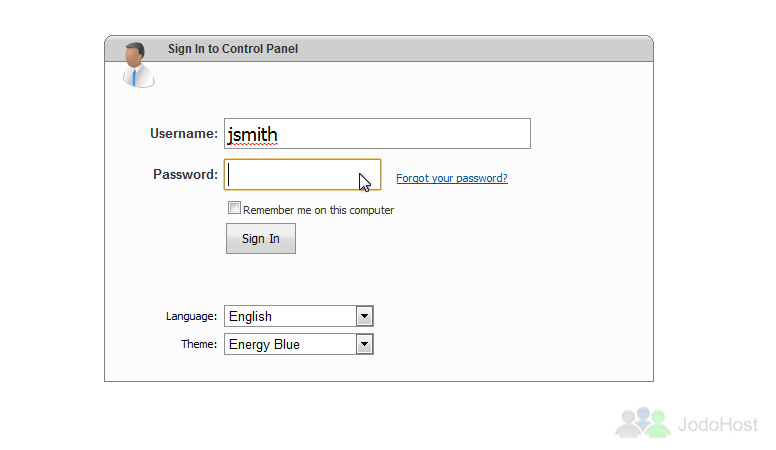Screen dimensions: 776x450
Task: Click the Theme label
Action: [x=199, y=344]
